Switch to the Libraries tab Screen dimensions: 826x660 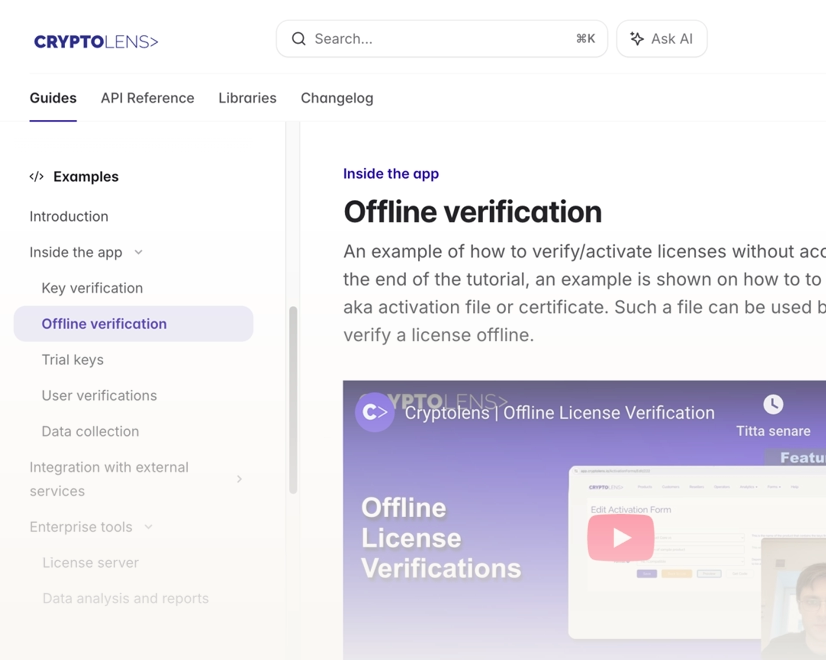[x=248, y=98]
